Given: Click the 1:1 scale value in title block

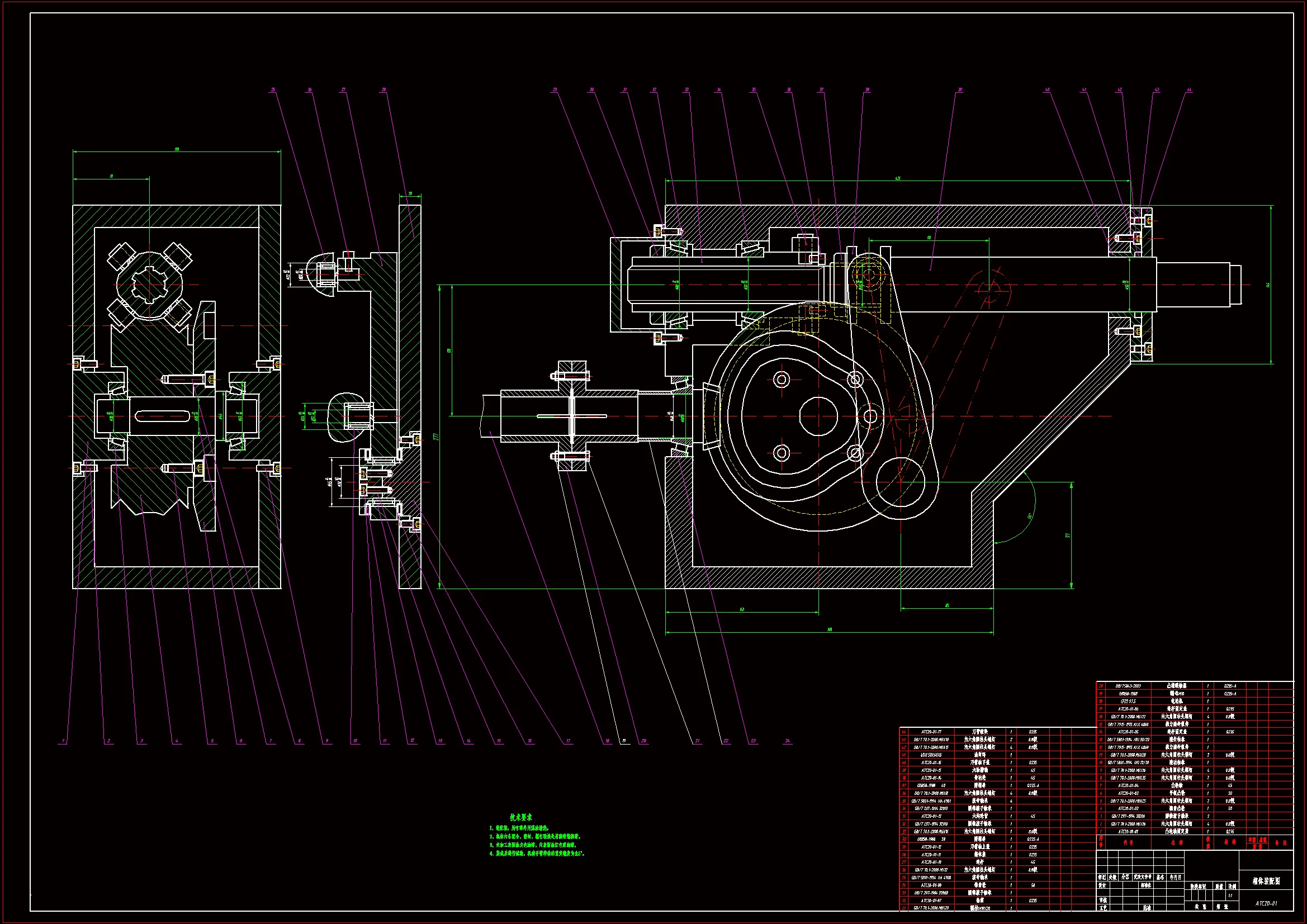Looking at the screenshot, I should 1230,895.
